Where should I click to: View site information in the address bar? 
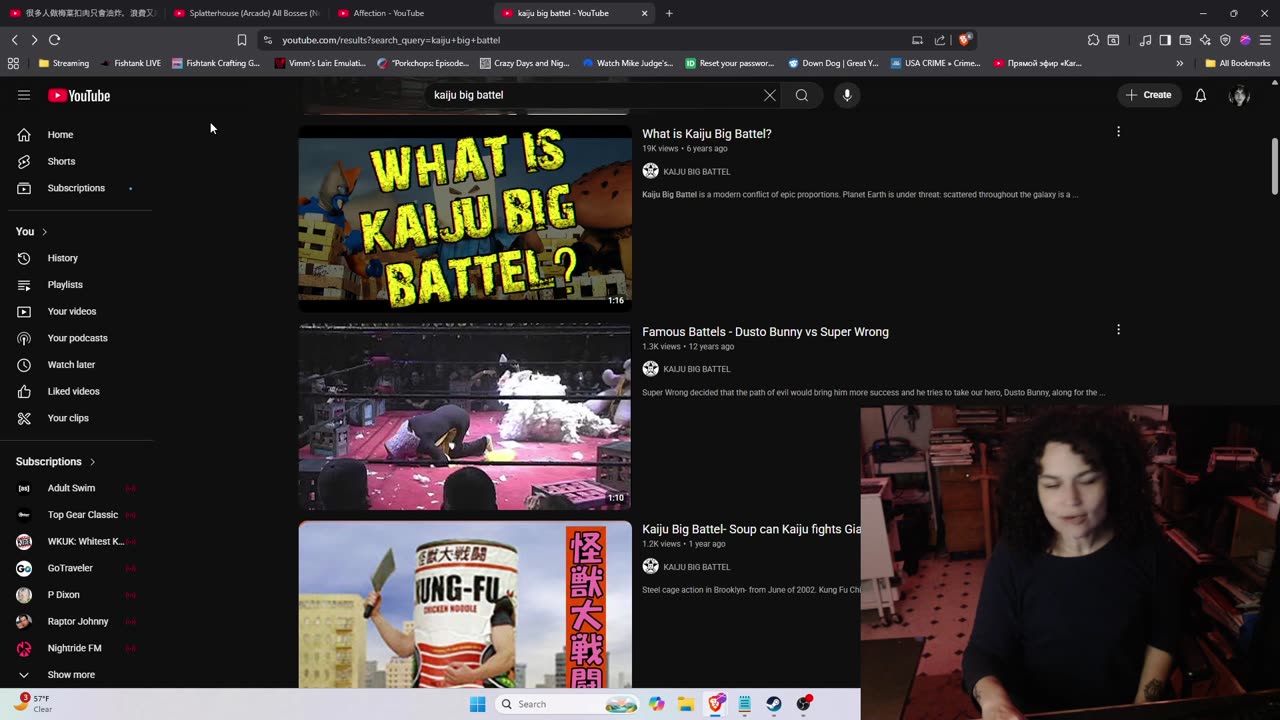[x=267, y=40]
